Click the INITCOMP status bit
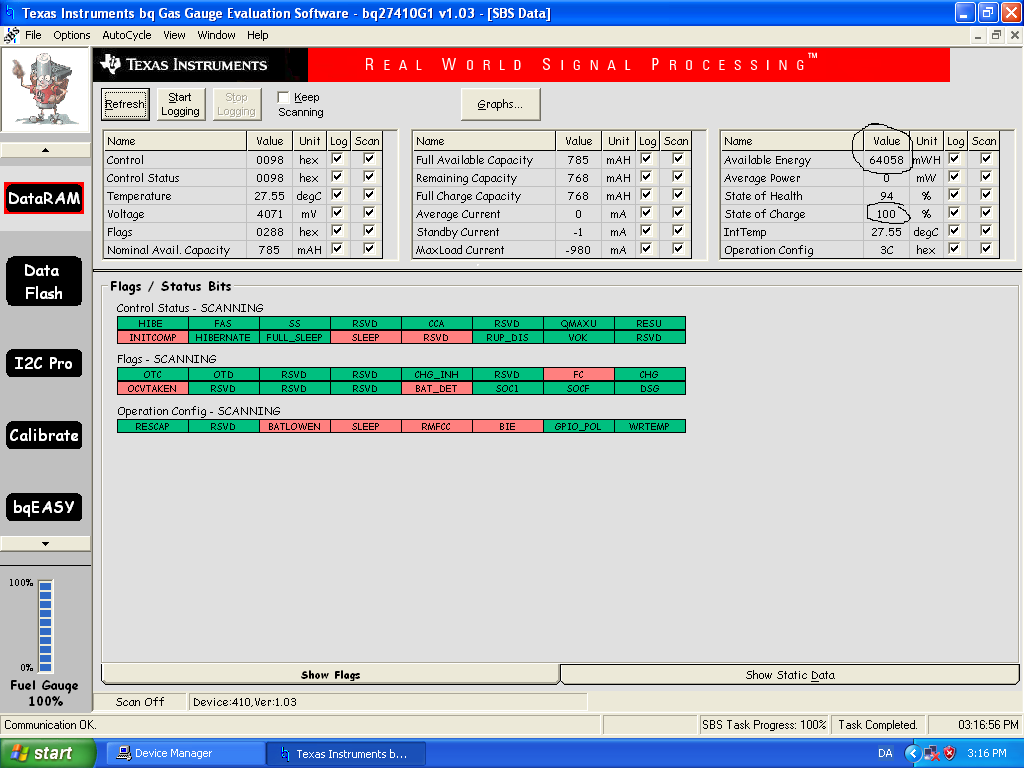Screen dimensions: 1024x768 pos(153,338)
